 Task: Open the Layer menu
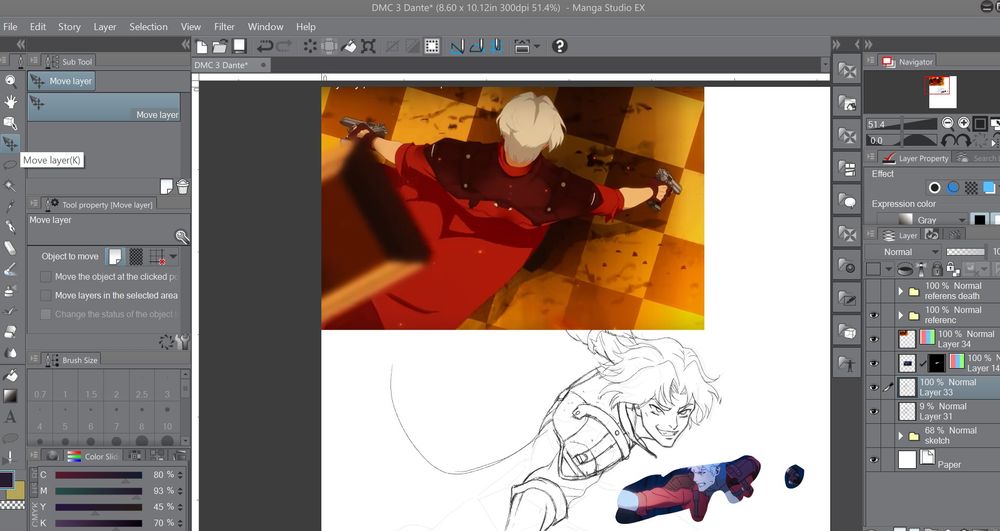coord(105,27)
